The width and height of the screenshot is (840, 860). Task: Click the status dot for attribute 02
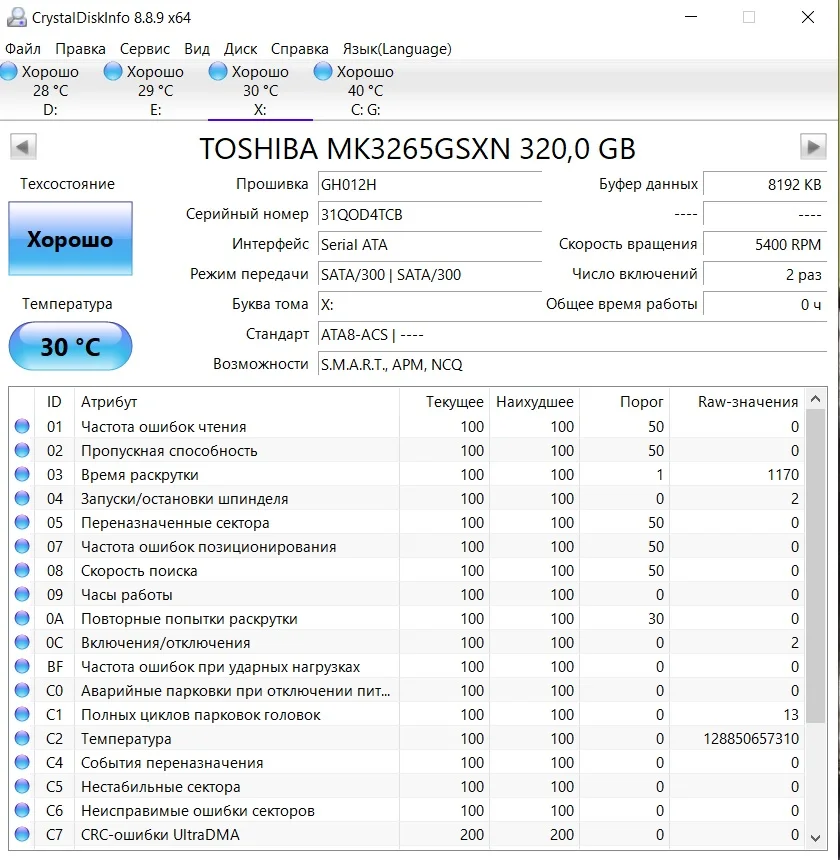[x=22, y=450]
